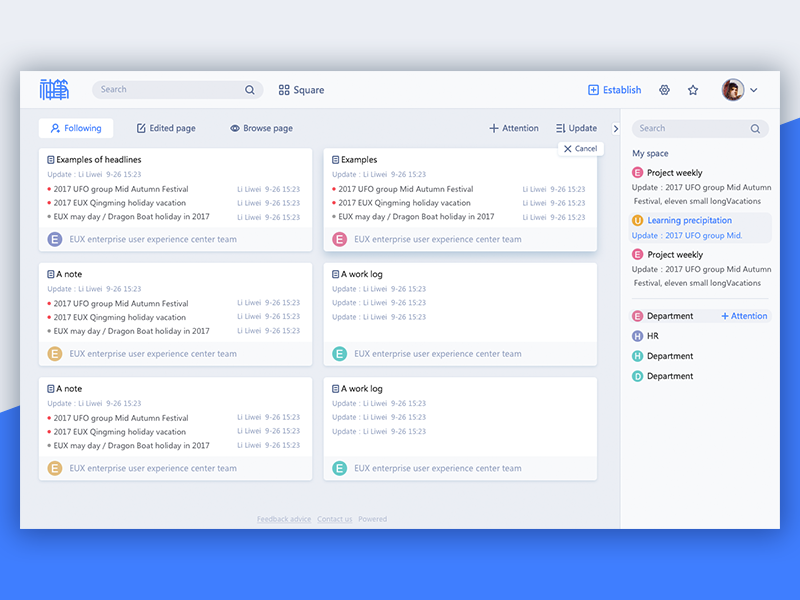Click the HR department circle icon

pos(636,336)
